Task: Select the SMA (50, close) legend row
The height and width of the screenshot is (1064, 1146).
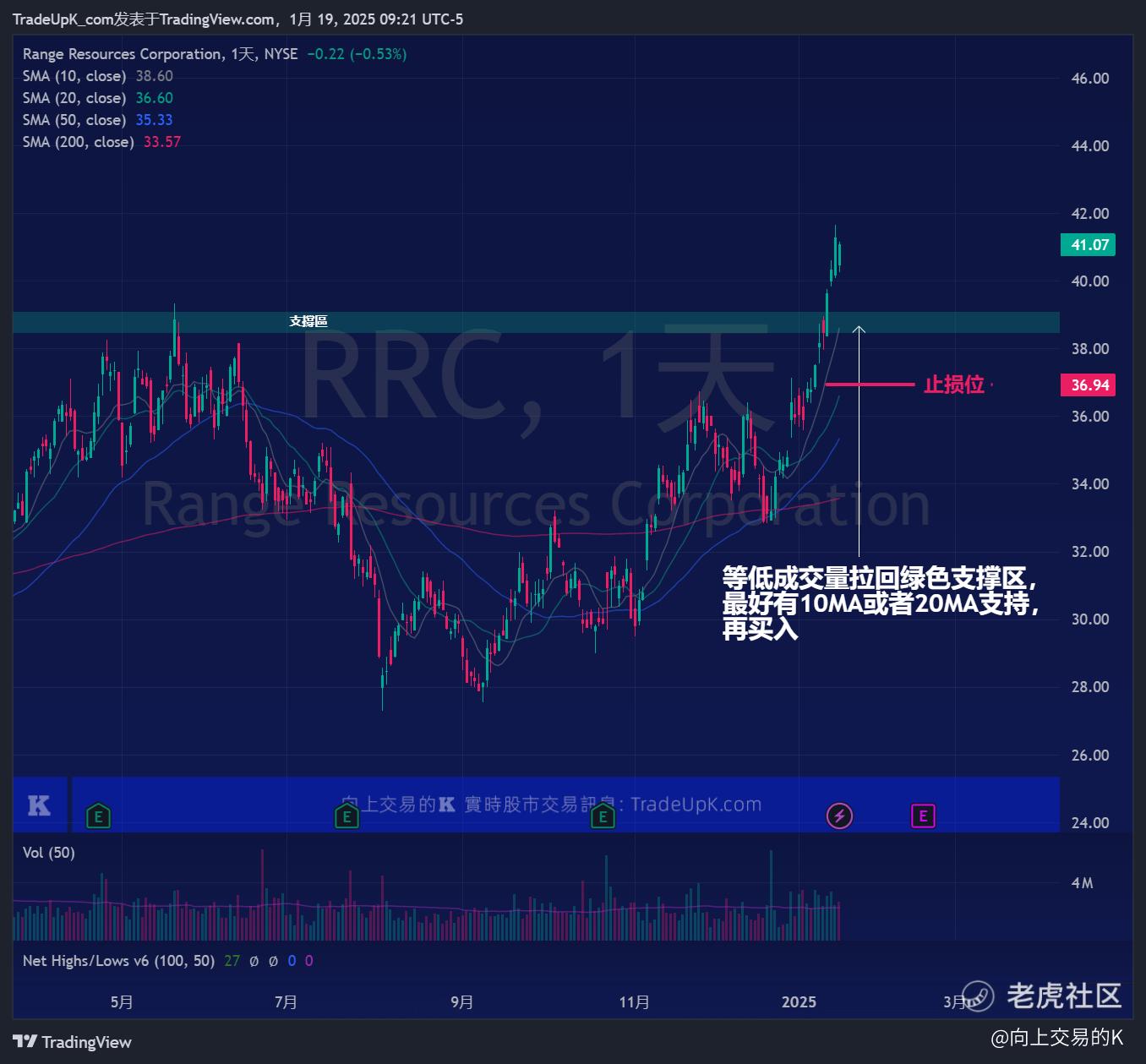Action: [98, 120]
